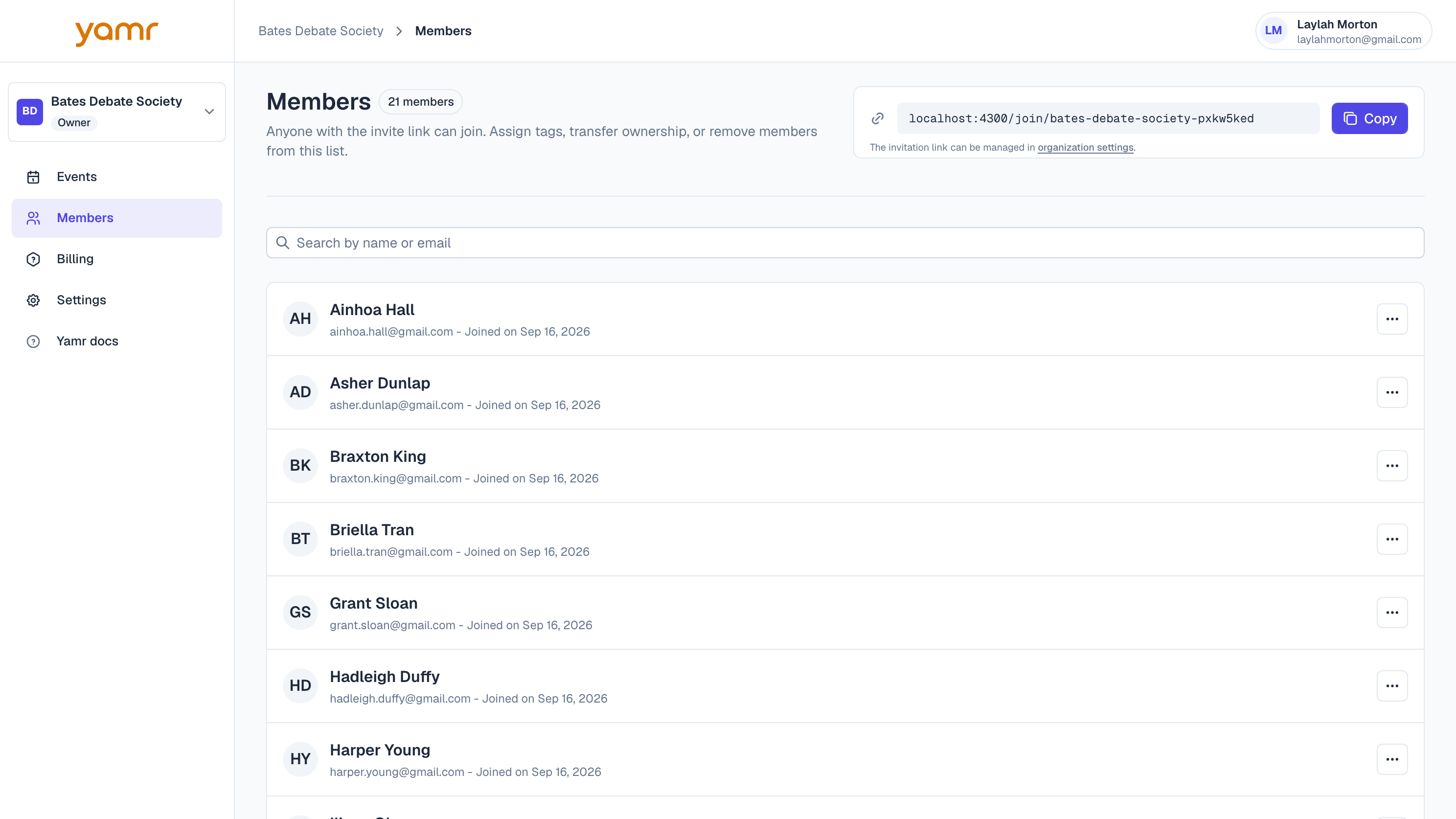Click the GS avatar for Grant Sloan
Image resolution: width=1456 pixels, height=819 pixels.
(300, 613)
